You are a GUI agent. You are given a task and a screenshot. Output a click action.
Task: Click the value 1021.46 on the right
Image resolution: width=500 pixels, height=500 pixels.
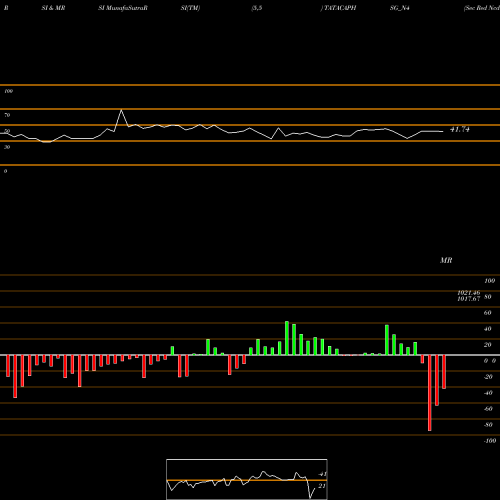point(469,293)
